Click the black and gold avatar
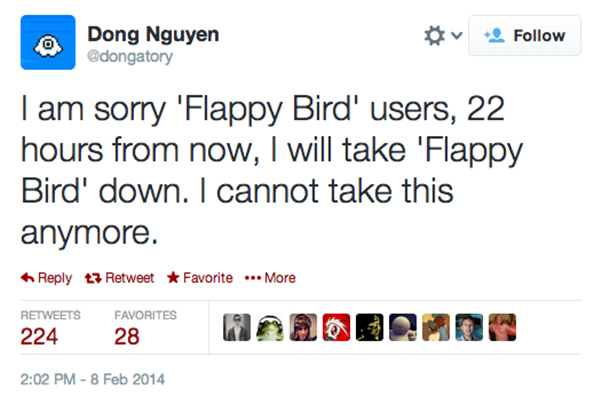610x404 pixels. coord(371,328)
